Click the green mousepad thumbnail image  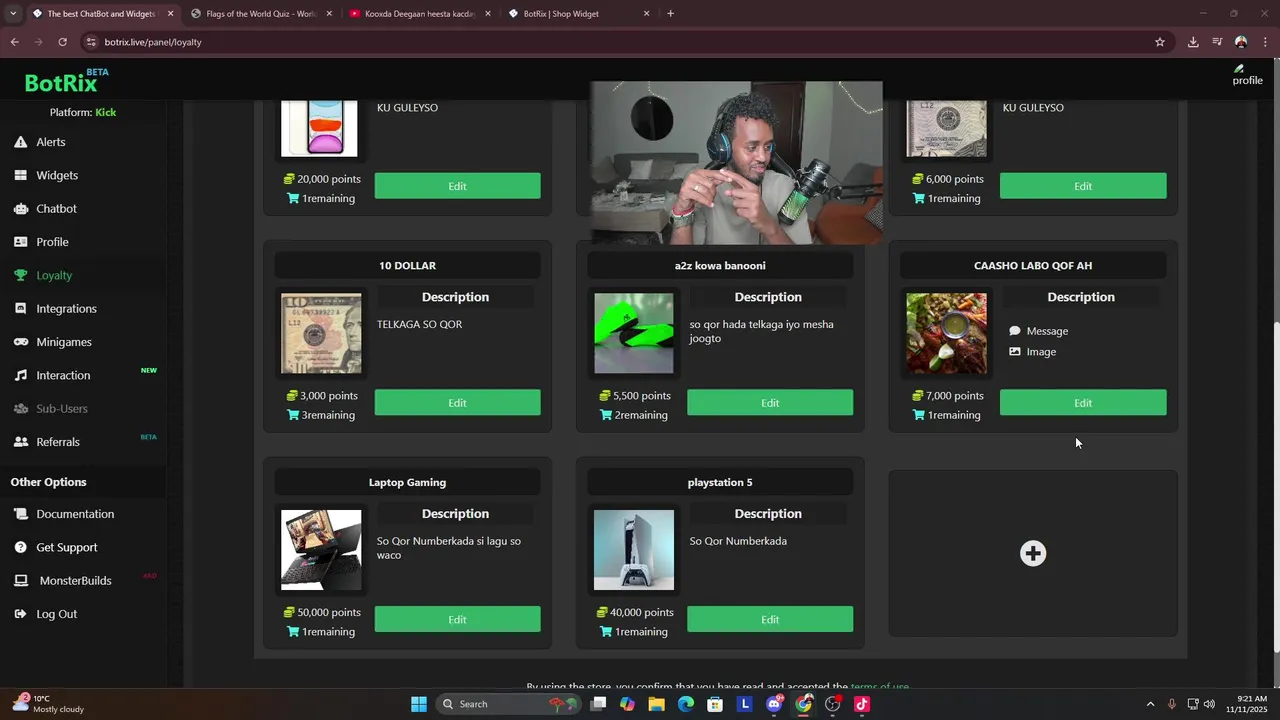634,333
